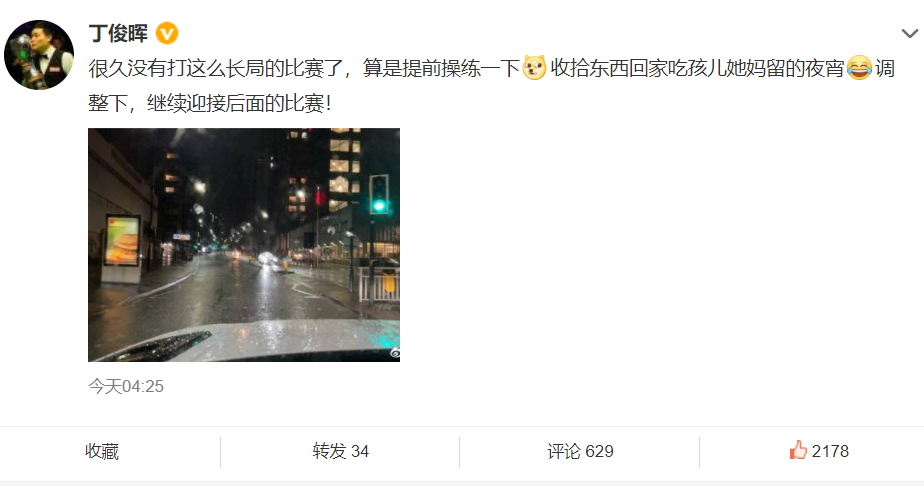Viewport: 924px width, 486px height.
Task: Open the rainy night street photo
Action: 244,244
